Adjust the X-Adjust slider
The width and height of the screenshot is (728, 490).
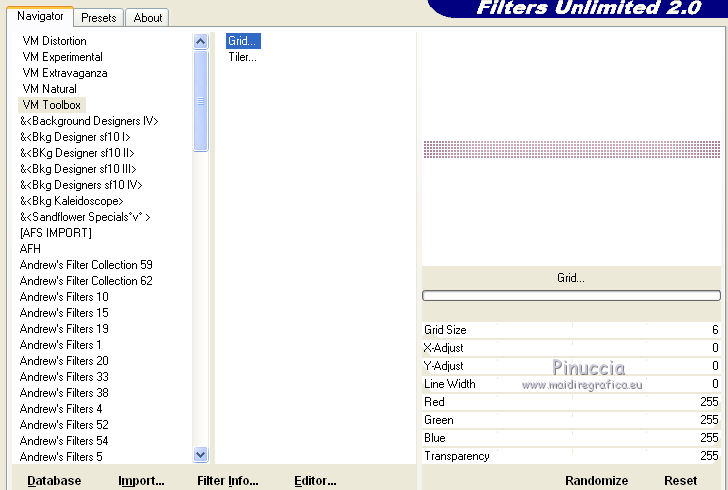tap(572, 348)
